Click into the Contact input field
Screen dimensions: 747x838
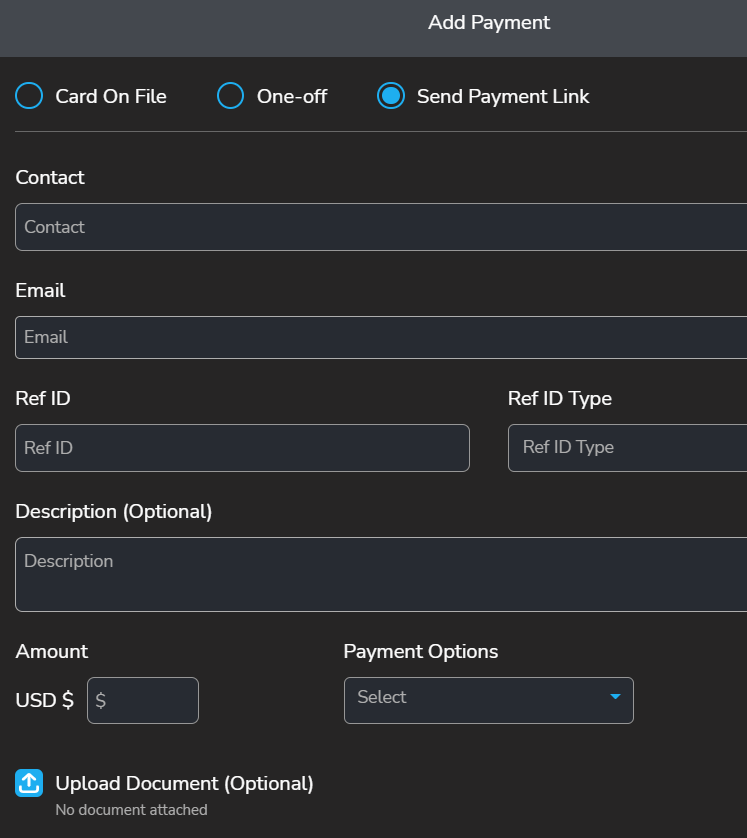(x=380, y=227)
